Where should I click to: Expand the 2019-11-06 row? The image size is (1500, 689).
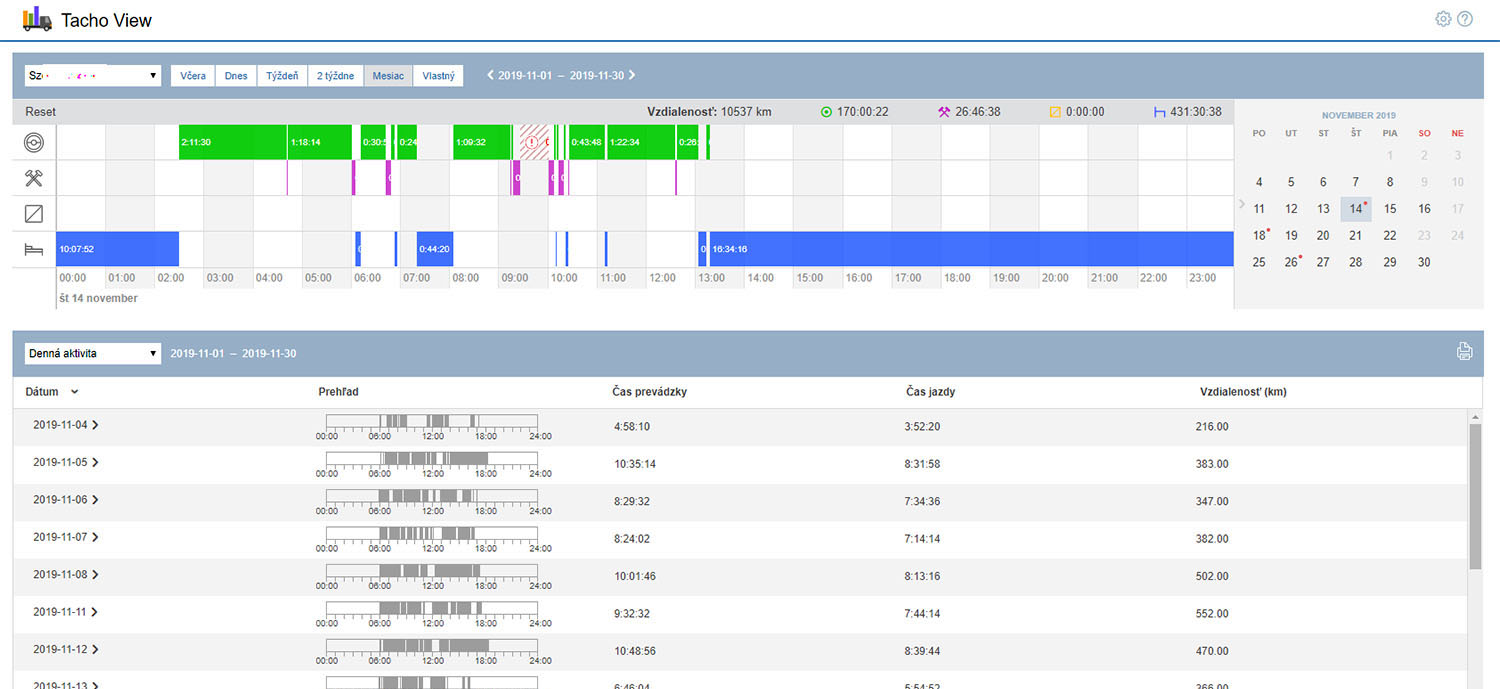(95, 500)
